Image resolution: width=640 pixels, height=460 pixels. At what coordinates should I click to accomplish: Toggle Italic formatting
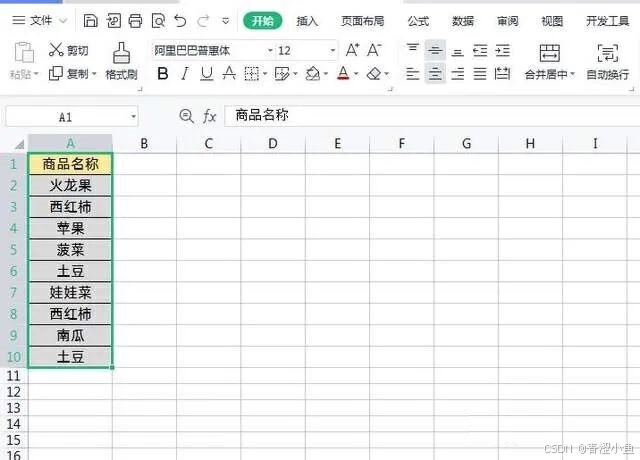coord(185,74)
